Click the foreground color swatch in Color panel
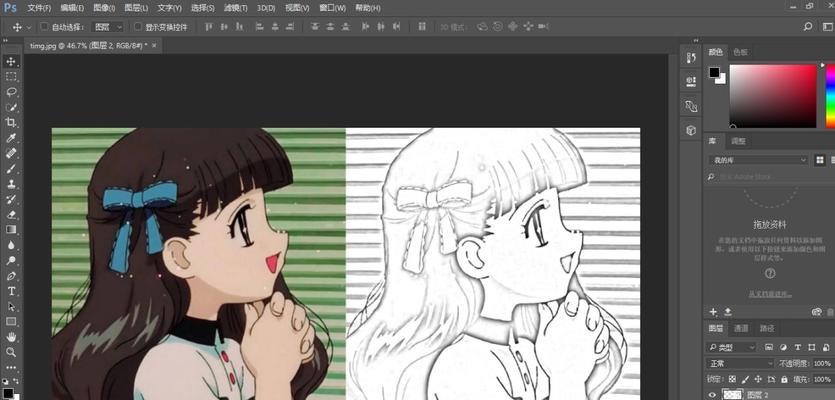 (x=714, y=72)
